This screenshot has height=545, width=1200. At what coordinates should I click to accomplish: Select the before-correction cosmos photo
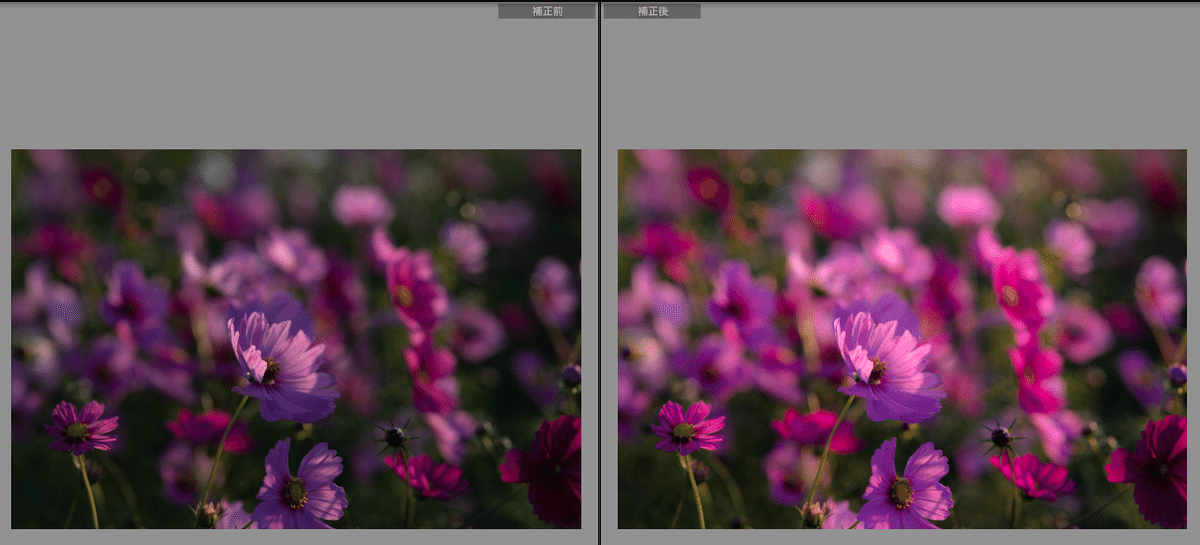point(296,339)
